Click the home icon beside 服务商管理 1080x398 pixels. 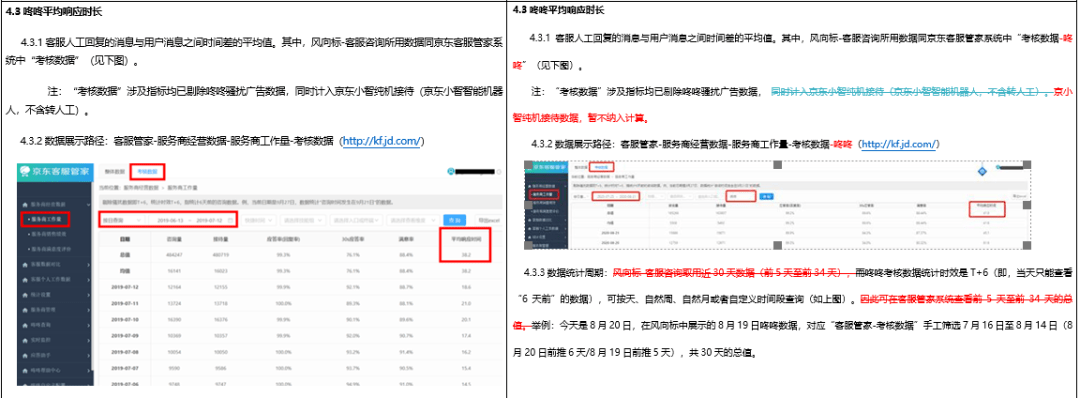tap(25, 309)
